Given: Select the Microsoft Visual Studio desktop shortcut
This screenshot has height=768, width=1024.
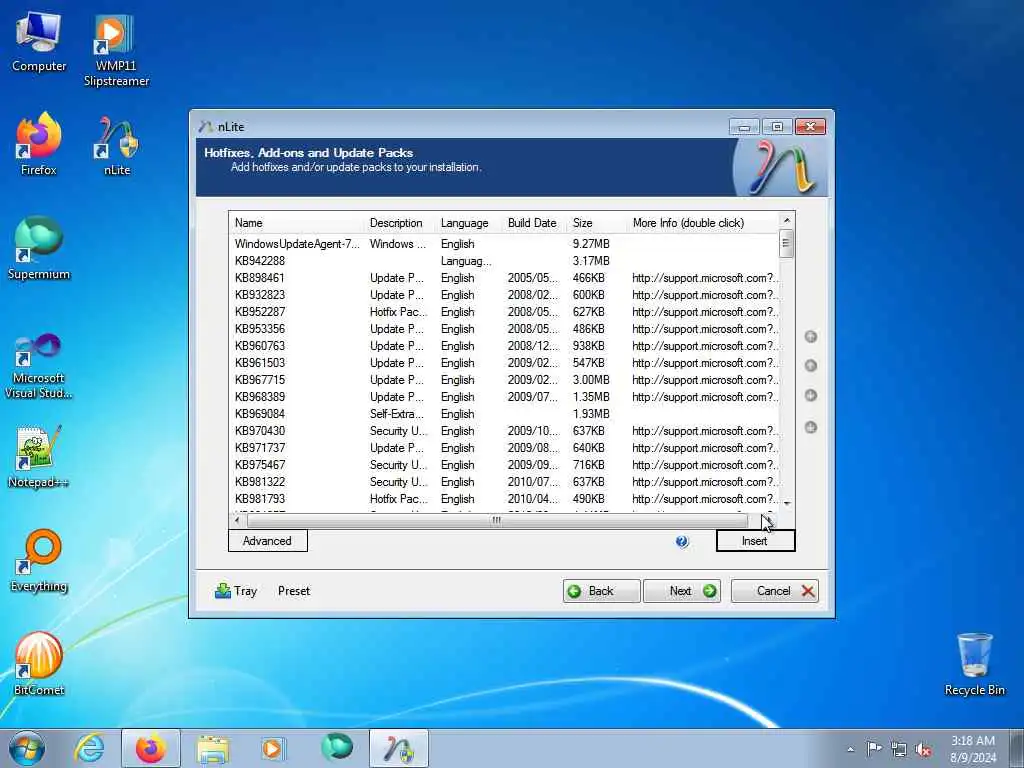Looking at the screenshot, I should coord(39,366).
